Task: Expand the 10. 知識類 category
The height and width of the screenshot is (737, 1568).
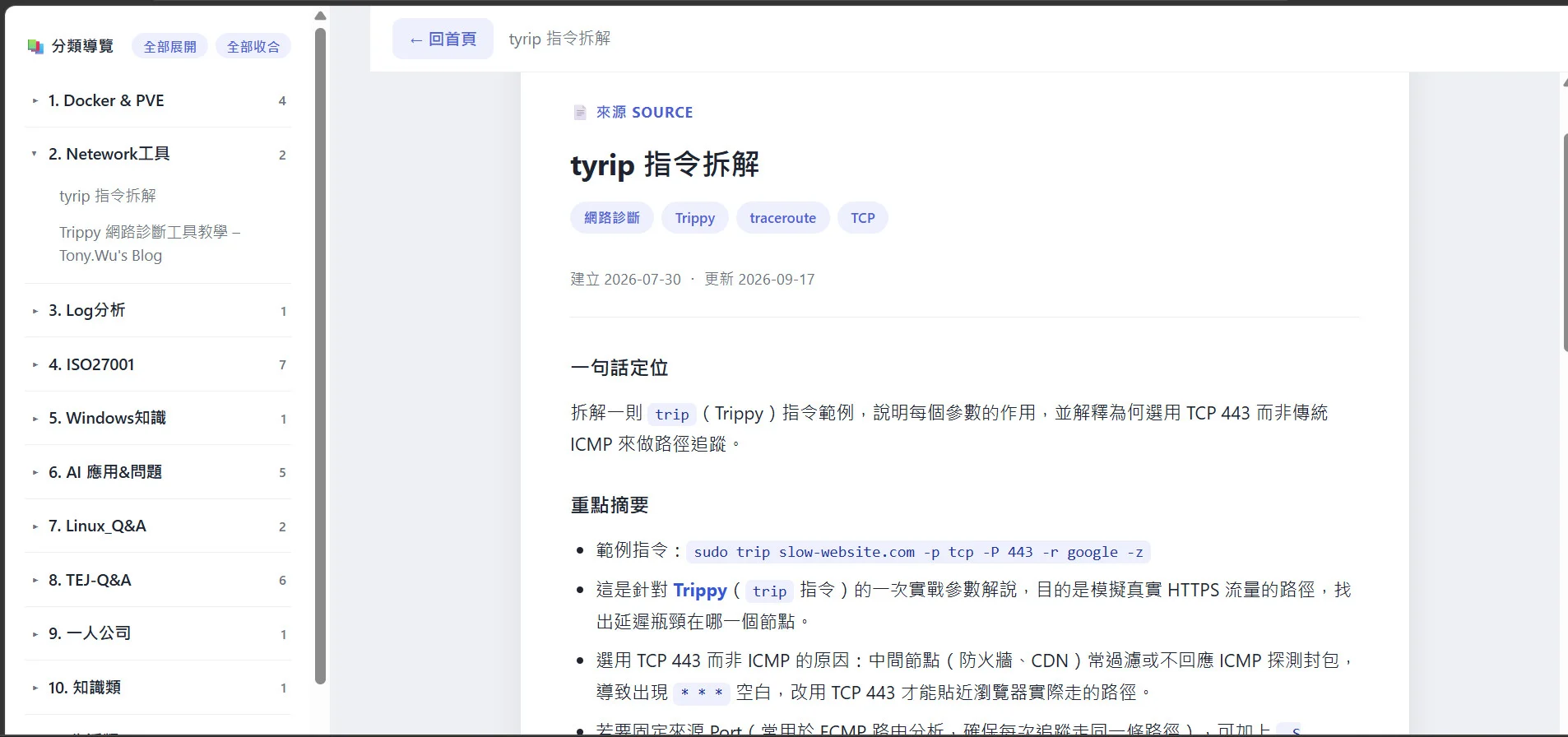Action: tap(158, 688)
